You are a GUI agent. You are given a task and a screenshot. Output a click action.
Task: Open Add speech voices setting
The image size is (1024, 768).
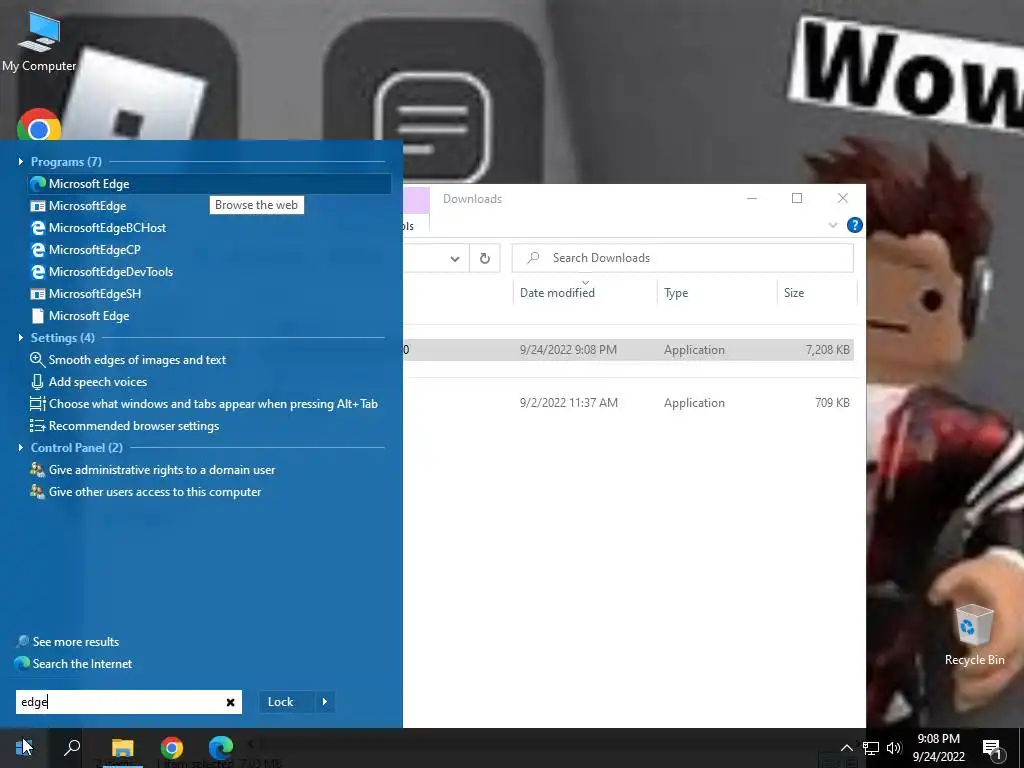click(x=88, y=382)
